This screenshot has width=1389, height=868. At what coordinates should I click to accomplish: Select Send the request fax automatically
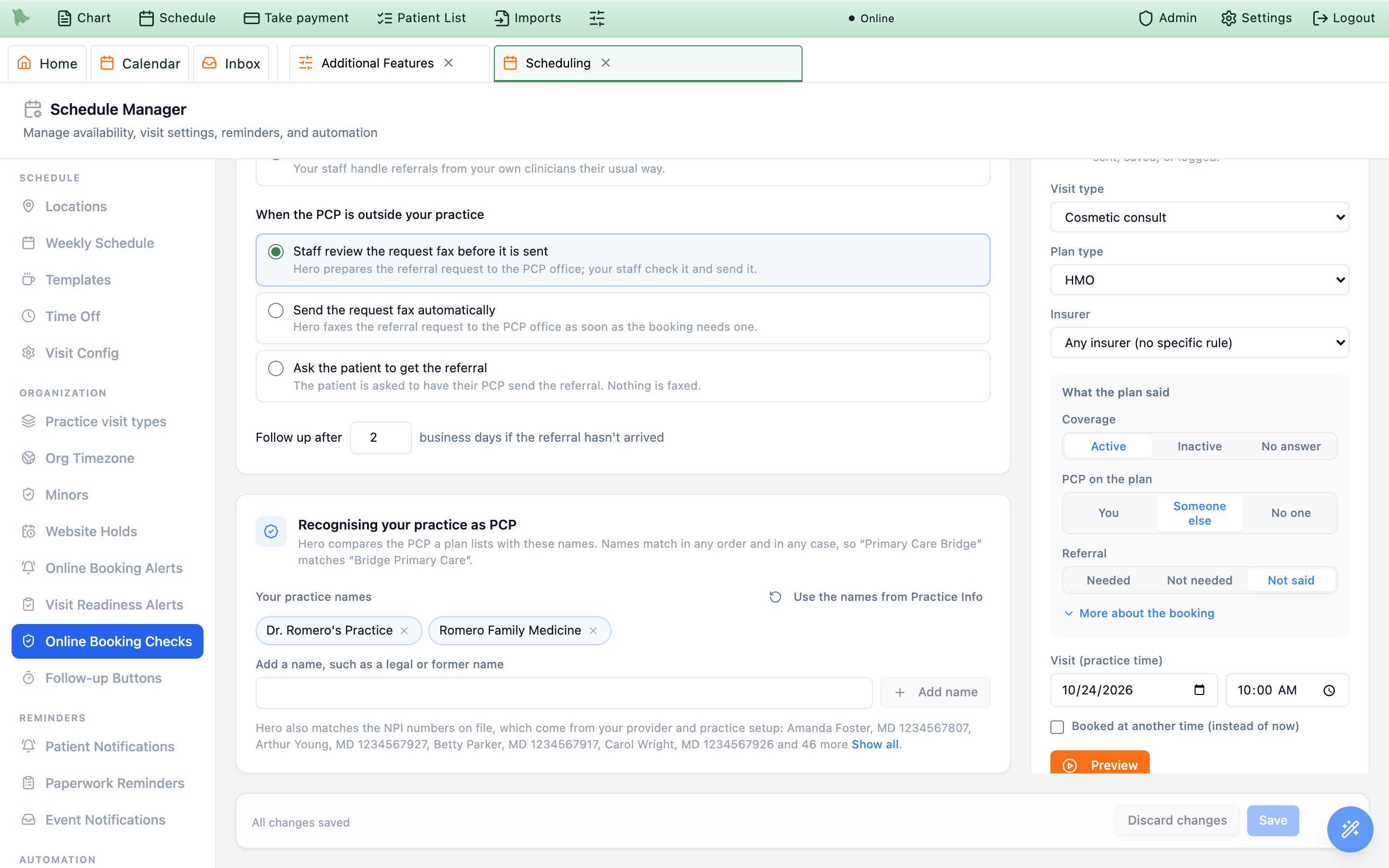point(623,318)
